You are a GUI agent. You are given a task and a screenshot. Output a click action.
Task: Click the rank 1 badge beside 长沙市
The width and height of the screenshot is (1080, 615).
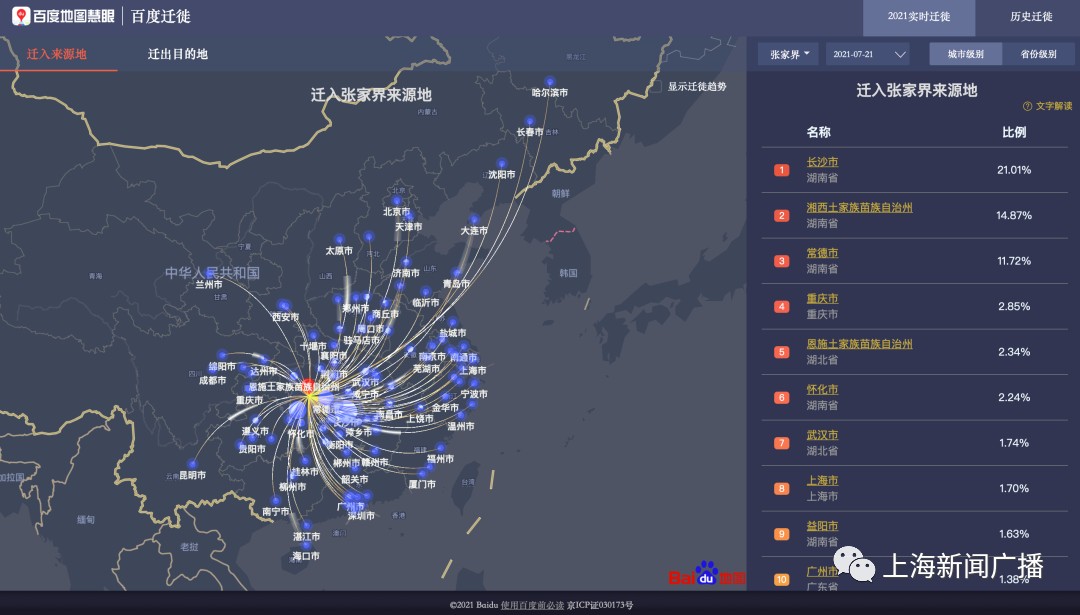[x=781, y=170]
